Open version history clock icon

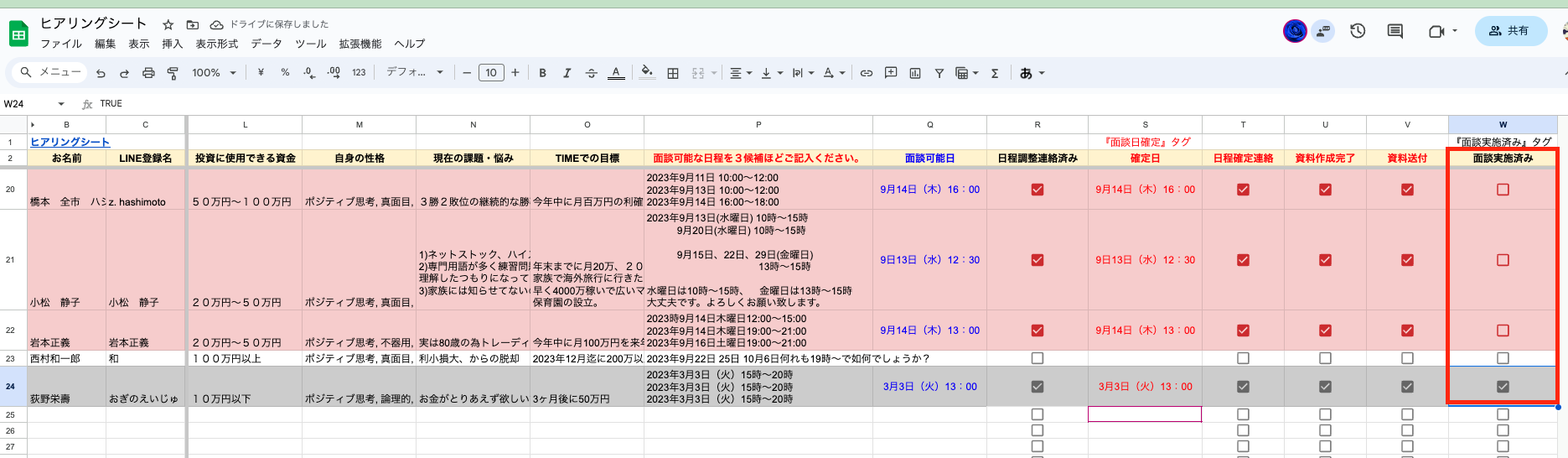[x=1358, y=31]
